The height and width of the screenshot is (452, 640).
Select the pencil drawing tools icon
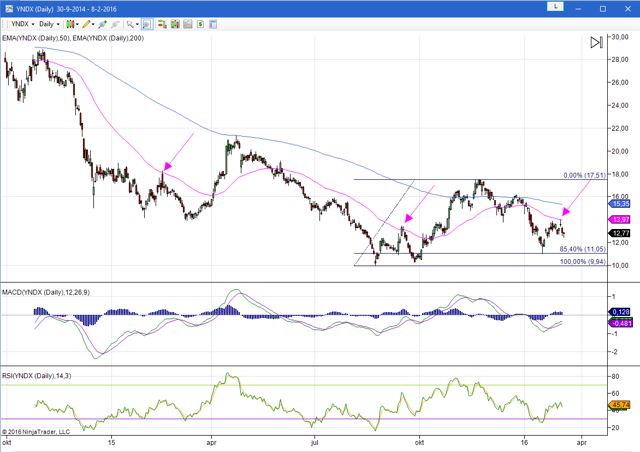point(86,24)
